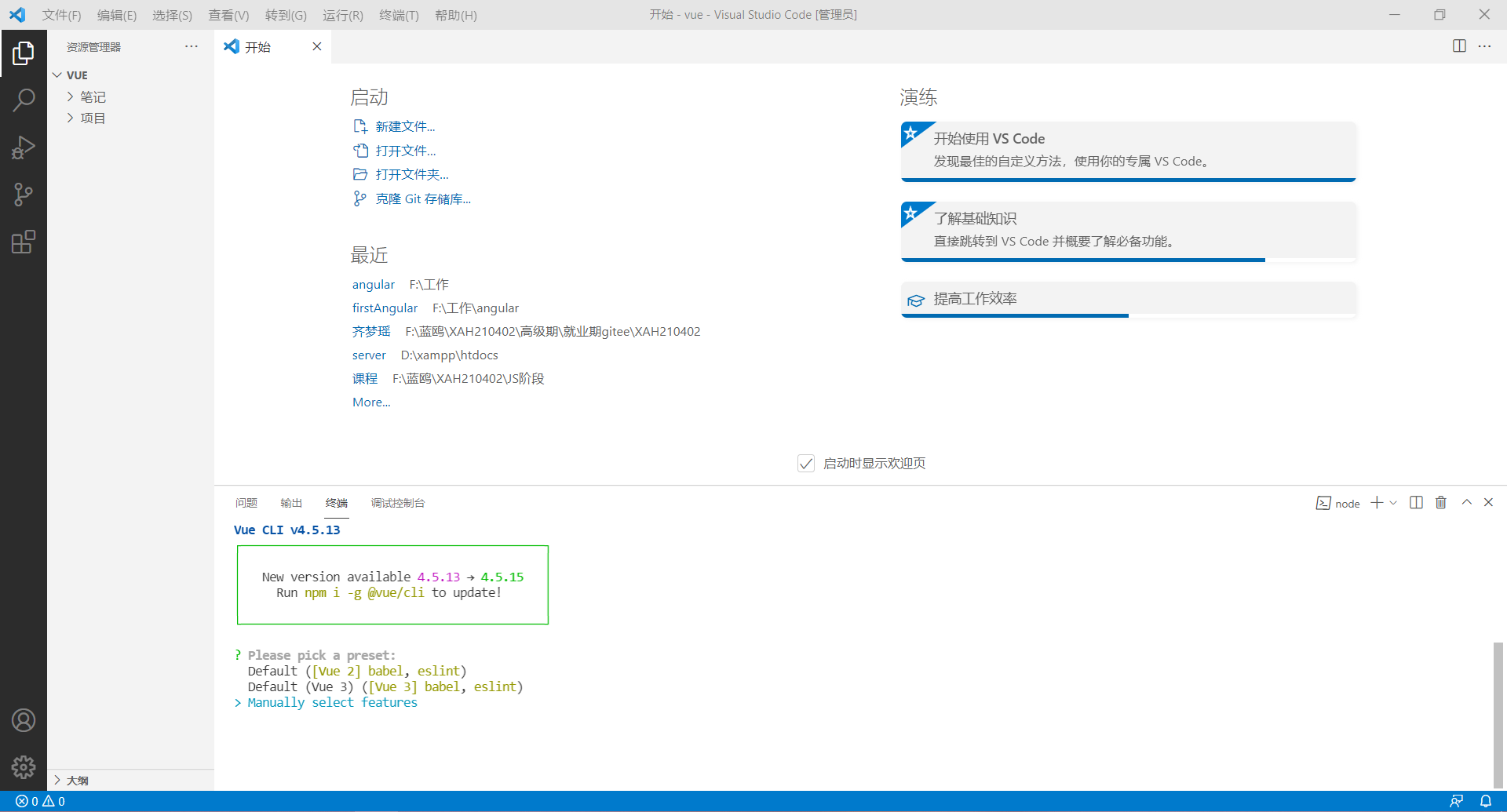Toggle 启动时显示欢迎页 checkbox
The height and width of the screenshot is (812, 1507).
click(806, 464)
